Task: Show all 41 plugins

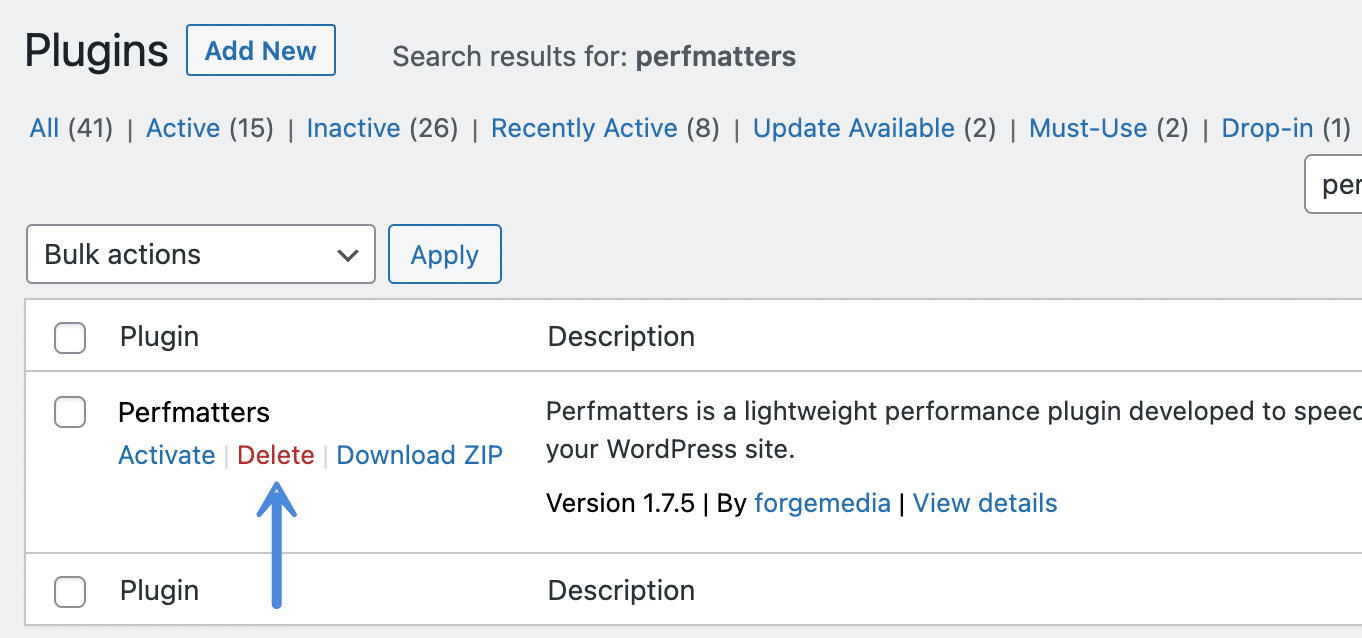Action: pyautogui.click(x=43, y=128)
